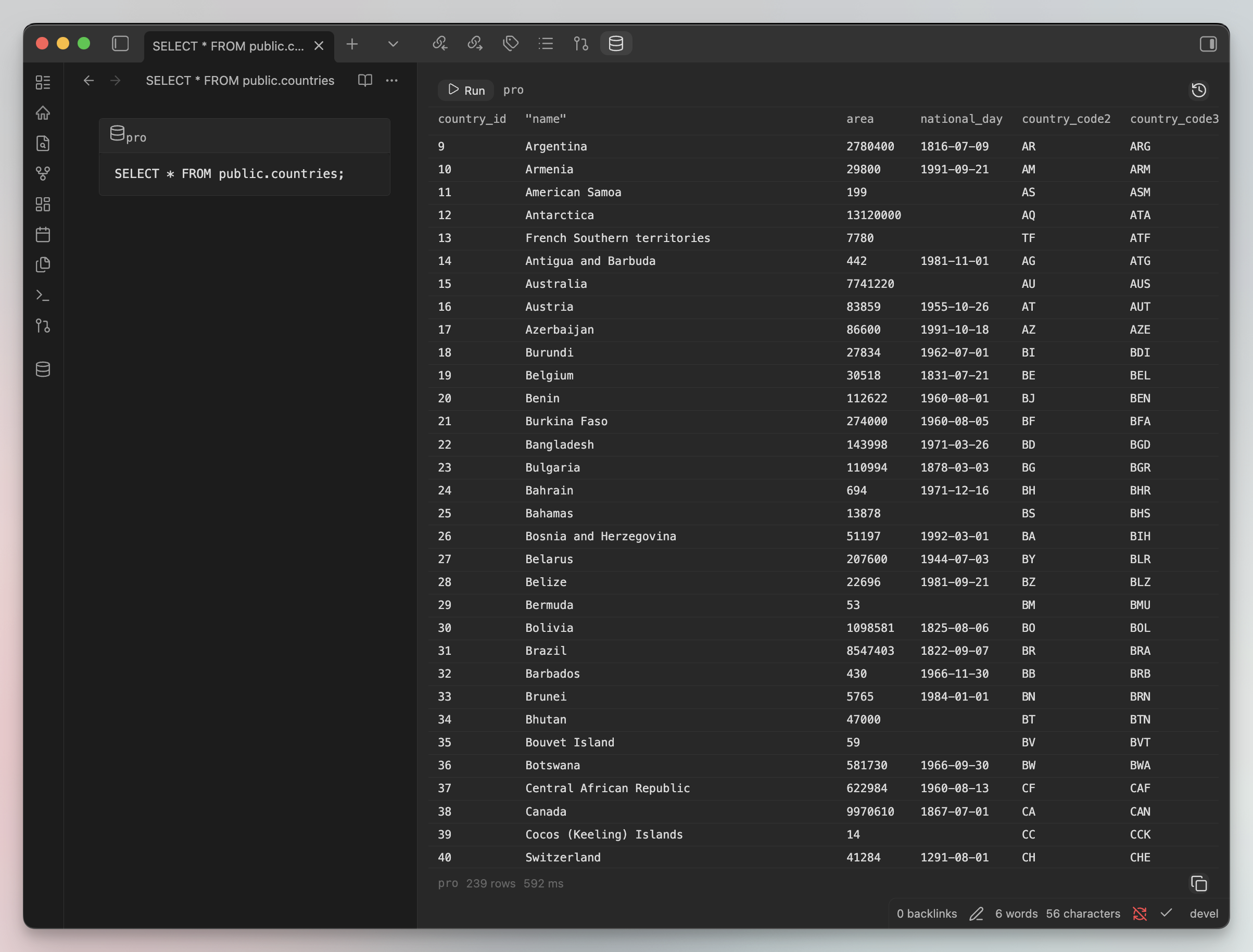Click the 6 words status bar count

(1016, 913)
